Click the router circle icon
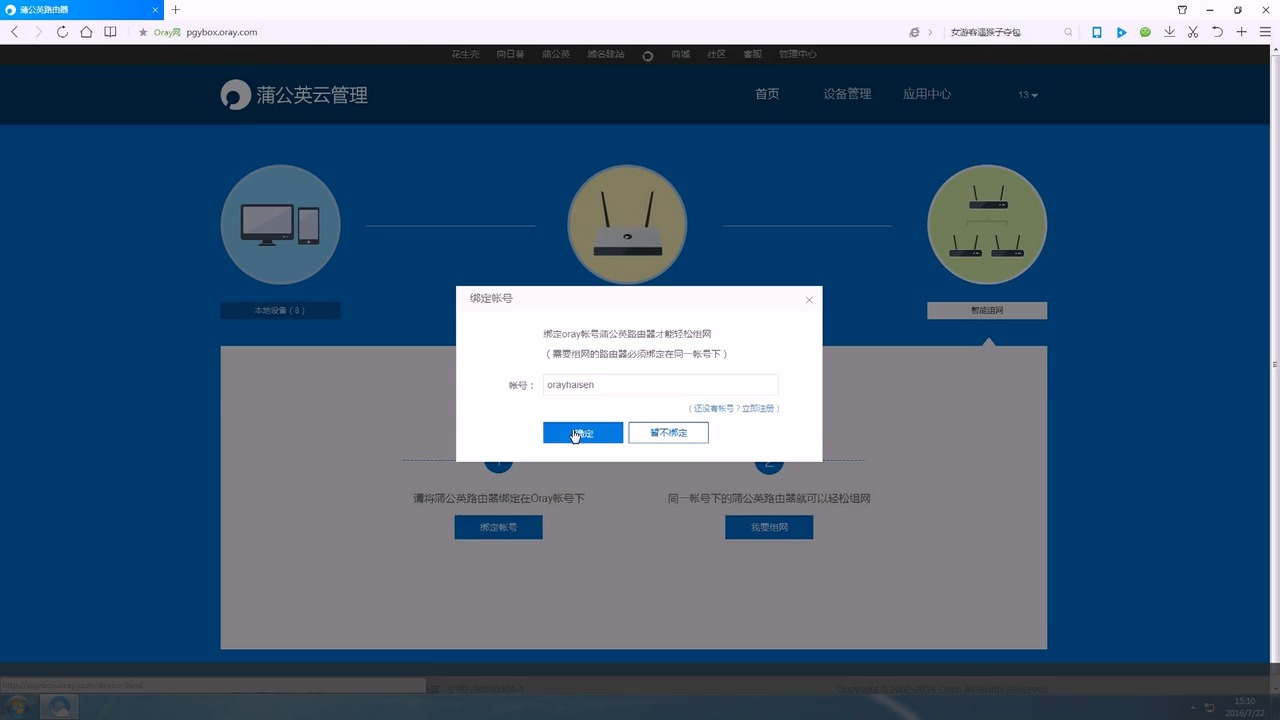The image size is (1280, 720). (627, 224)
